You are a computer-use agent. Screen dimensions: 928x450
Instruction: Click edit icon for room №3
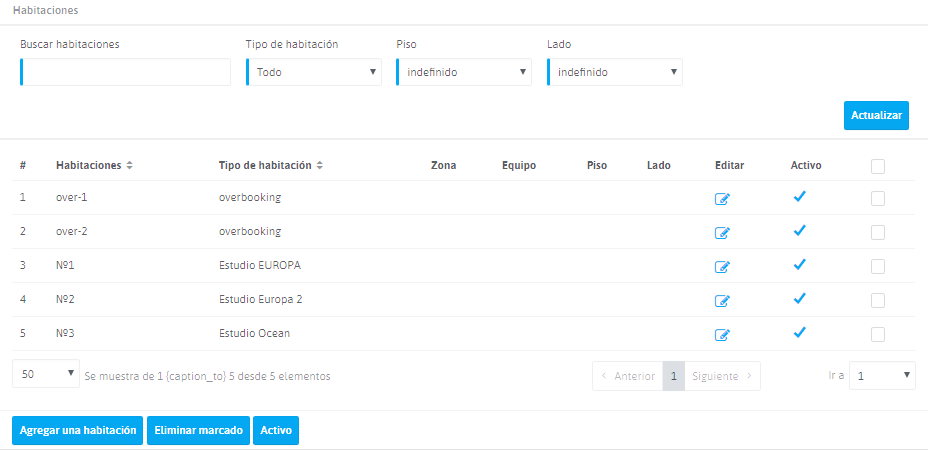[722, 335]
